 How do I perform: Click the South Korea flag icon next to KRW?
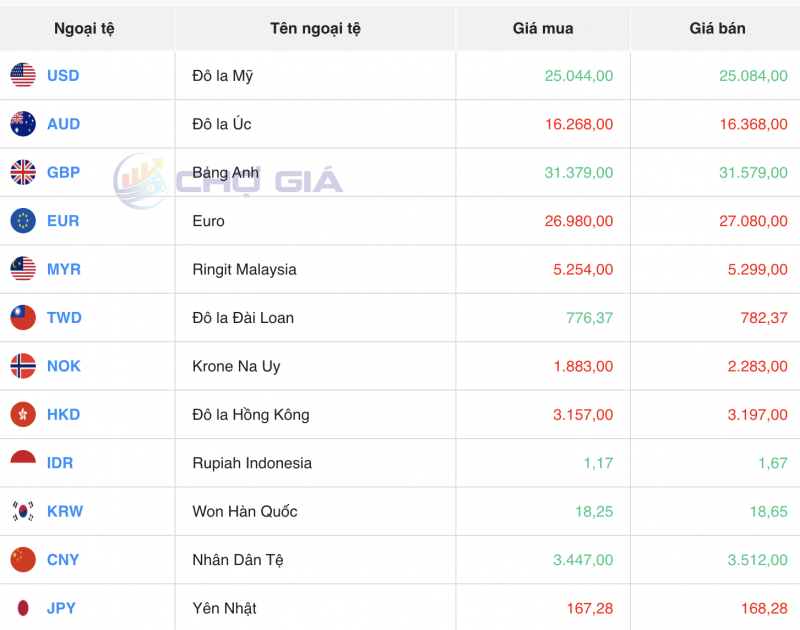[x=22, y=511]
